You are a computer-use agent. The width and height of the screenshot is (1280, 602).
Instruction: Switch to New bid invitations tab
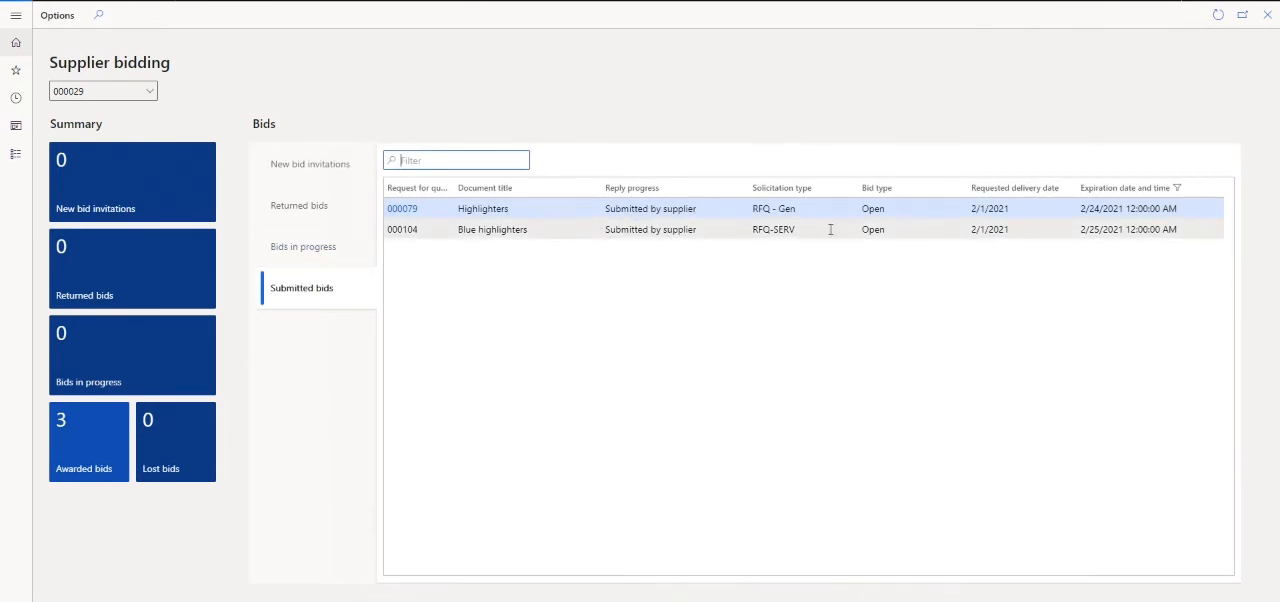point(310,164)
